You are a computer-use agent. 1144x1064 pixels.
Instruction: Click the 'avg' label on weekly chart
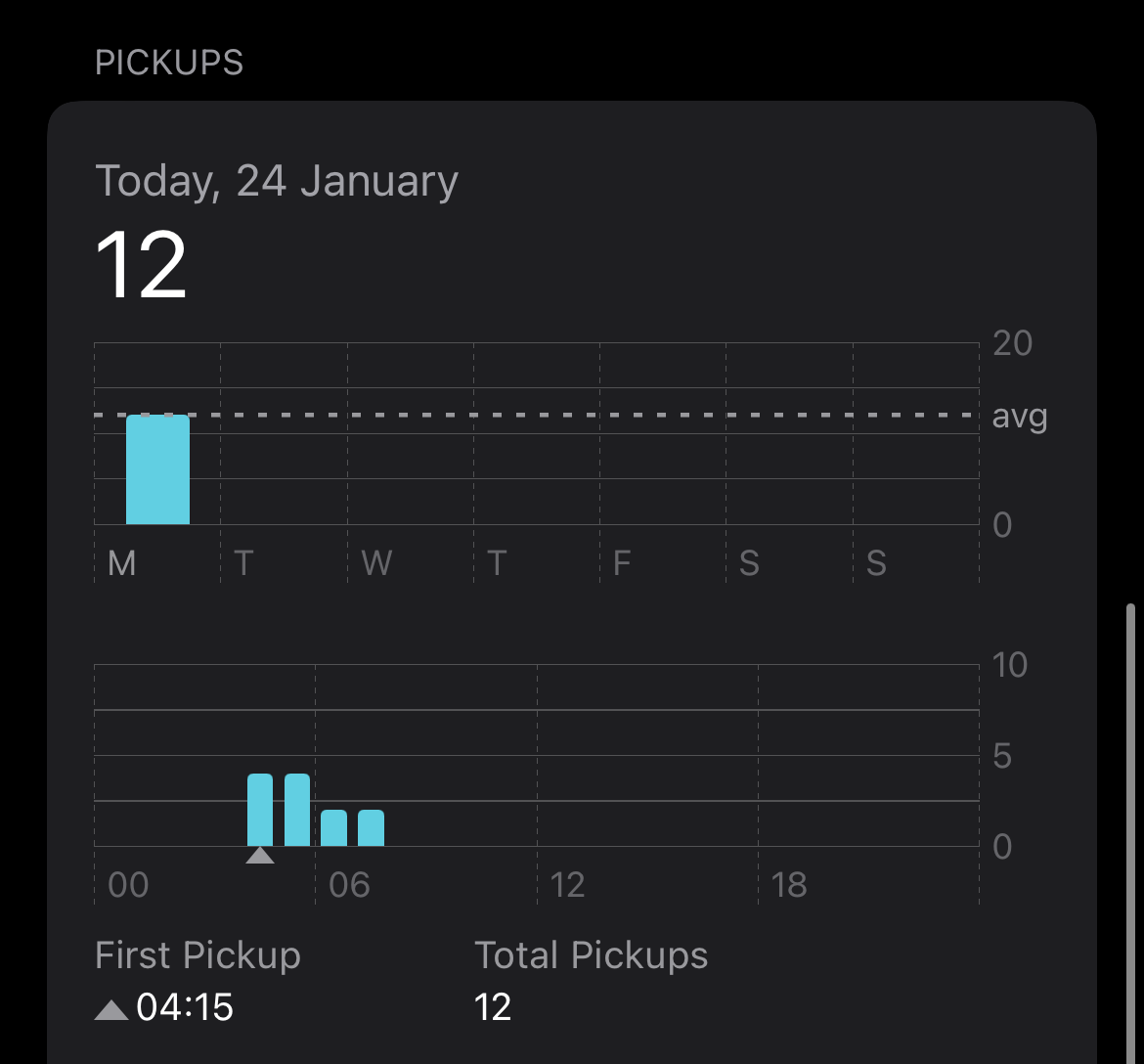click(x=1019, y=417)
